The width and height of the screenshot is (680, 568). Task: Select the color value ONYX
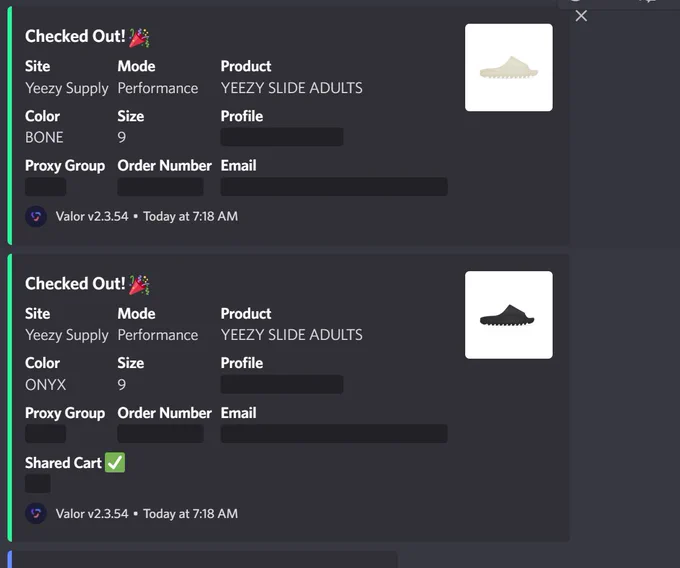(46, 385)
